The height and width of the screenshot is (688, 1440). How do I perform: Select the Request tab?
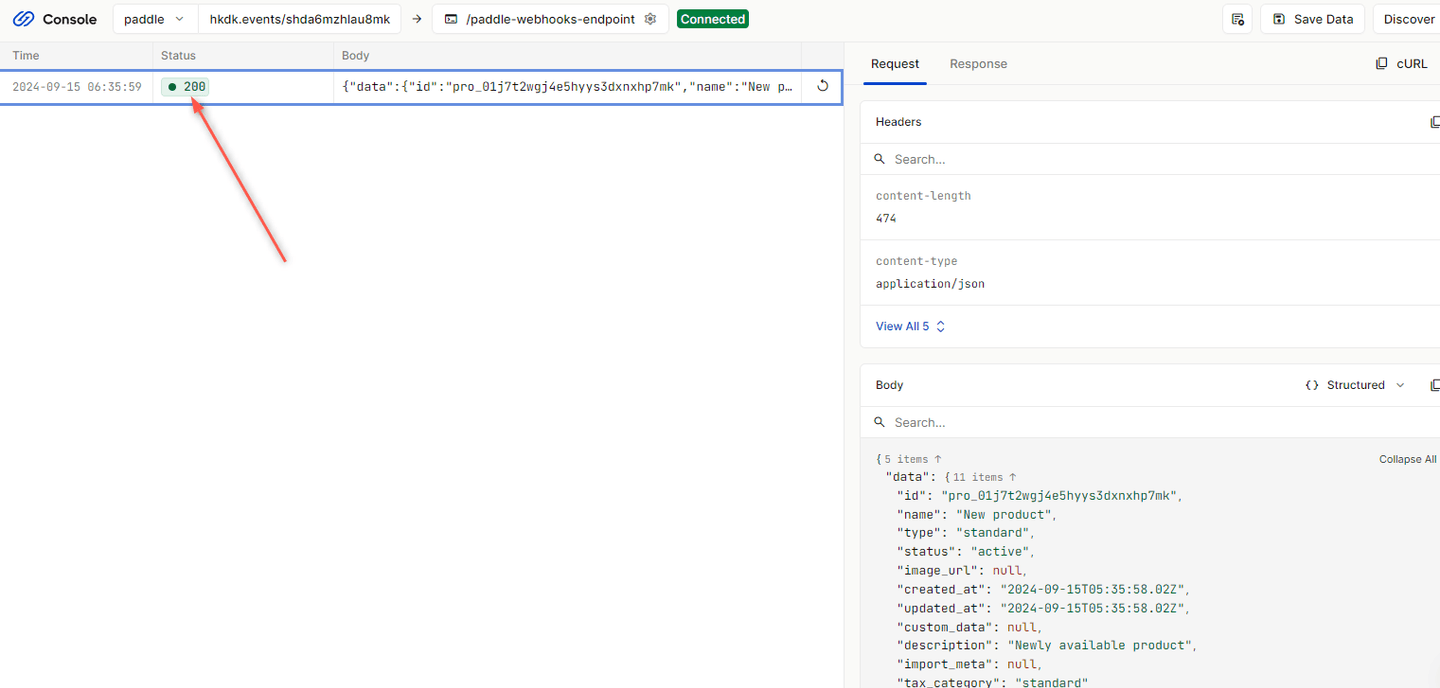(895, 64)
